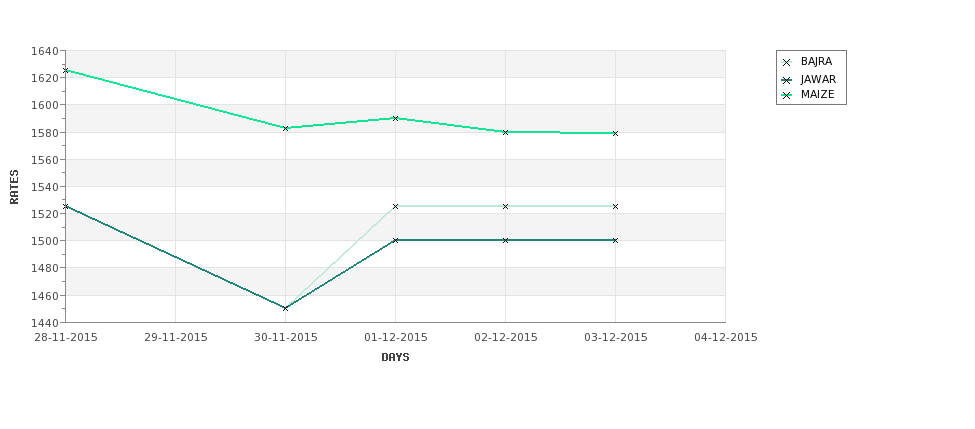Click the 1640 y-axis tick label
This screenshot has height=429, width=975.
(44, 51)
